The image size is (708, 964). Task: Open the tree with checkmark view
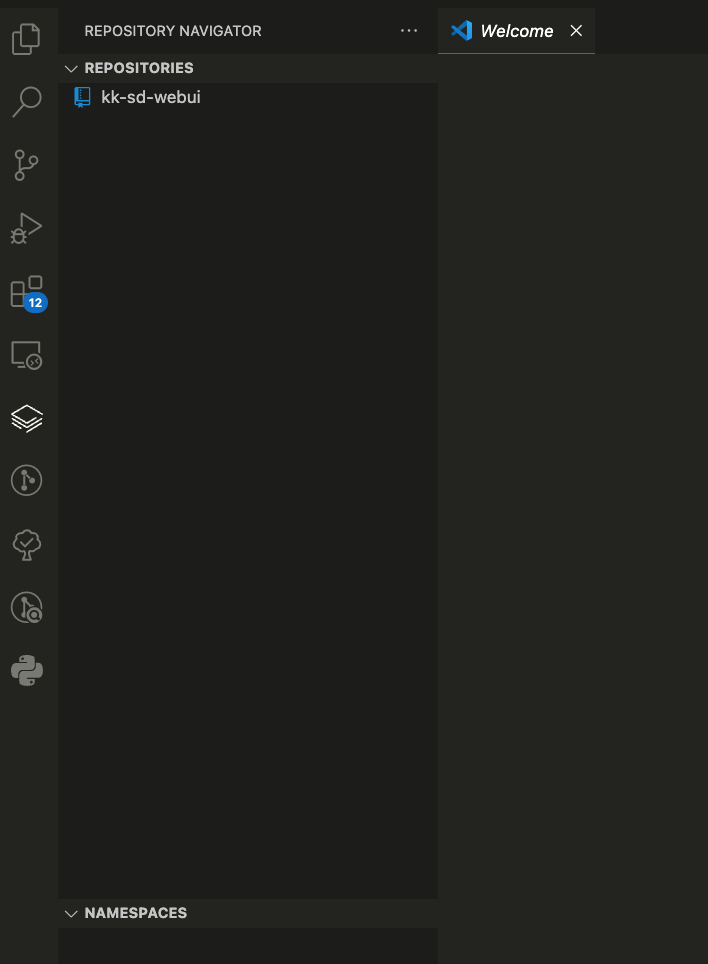[x=26, y=545]
